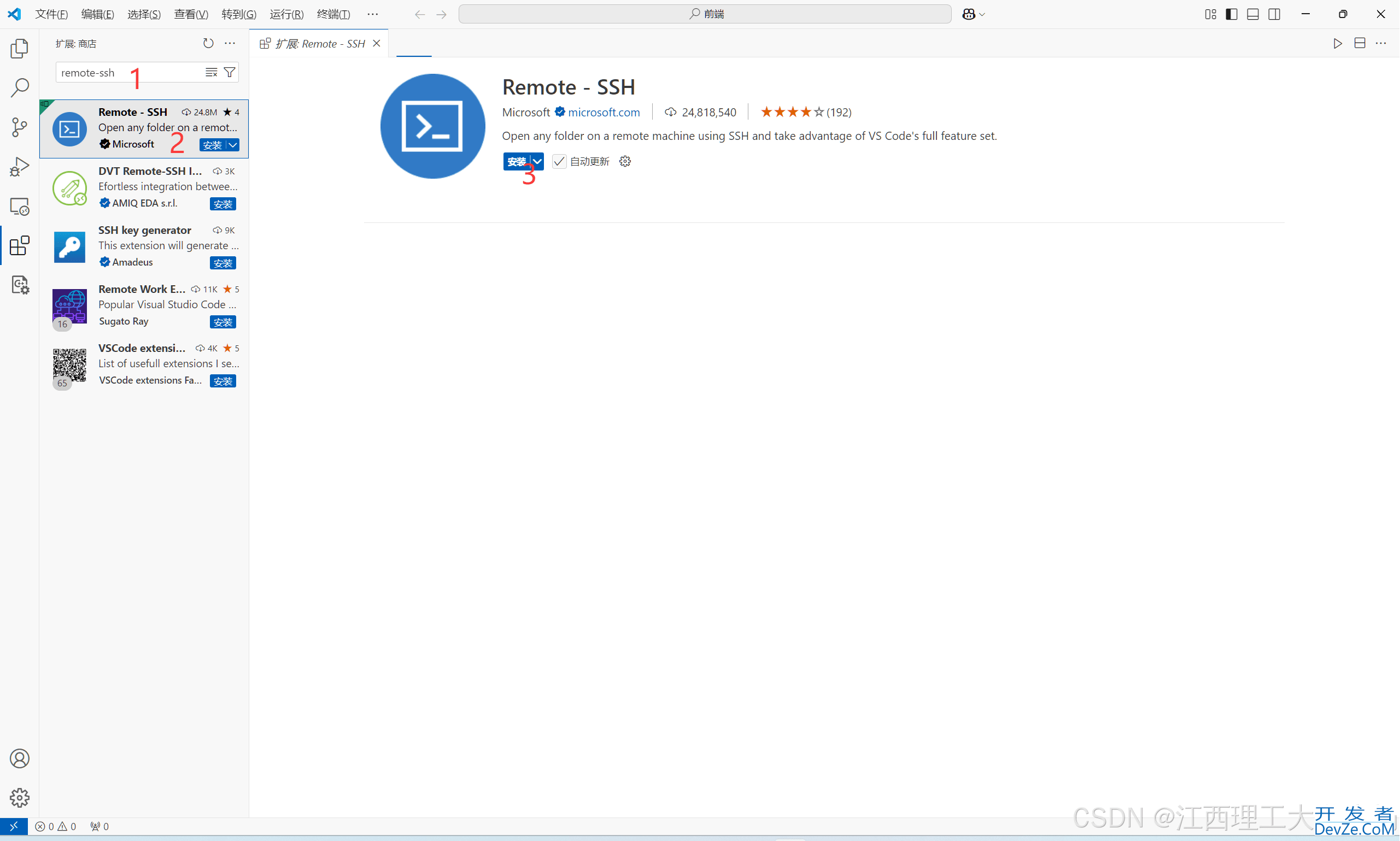Click the Microsoft publisher name in detail
The width and height of the screenshot is (1400, 841).
tap(526, 112)
